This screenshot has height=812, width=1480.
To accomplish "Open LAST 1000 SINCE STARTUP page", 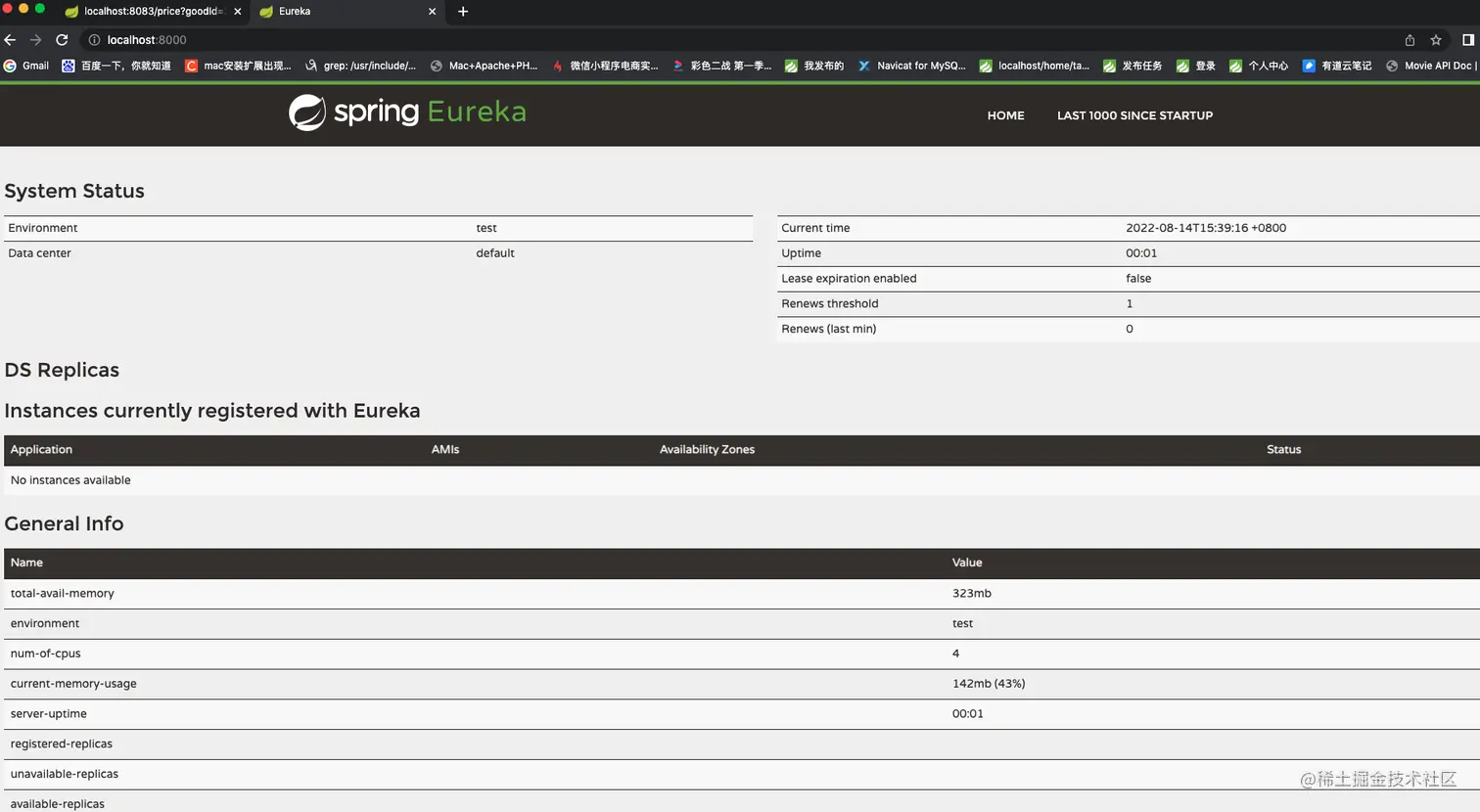I will [1134, 115].
